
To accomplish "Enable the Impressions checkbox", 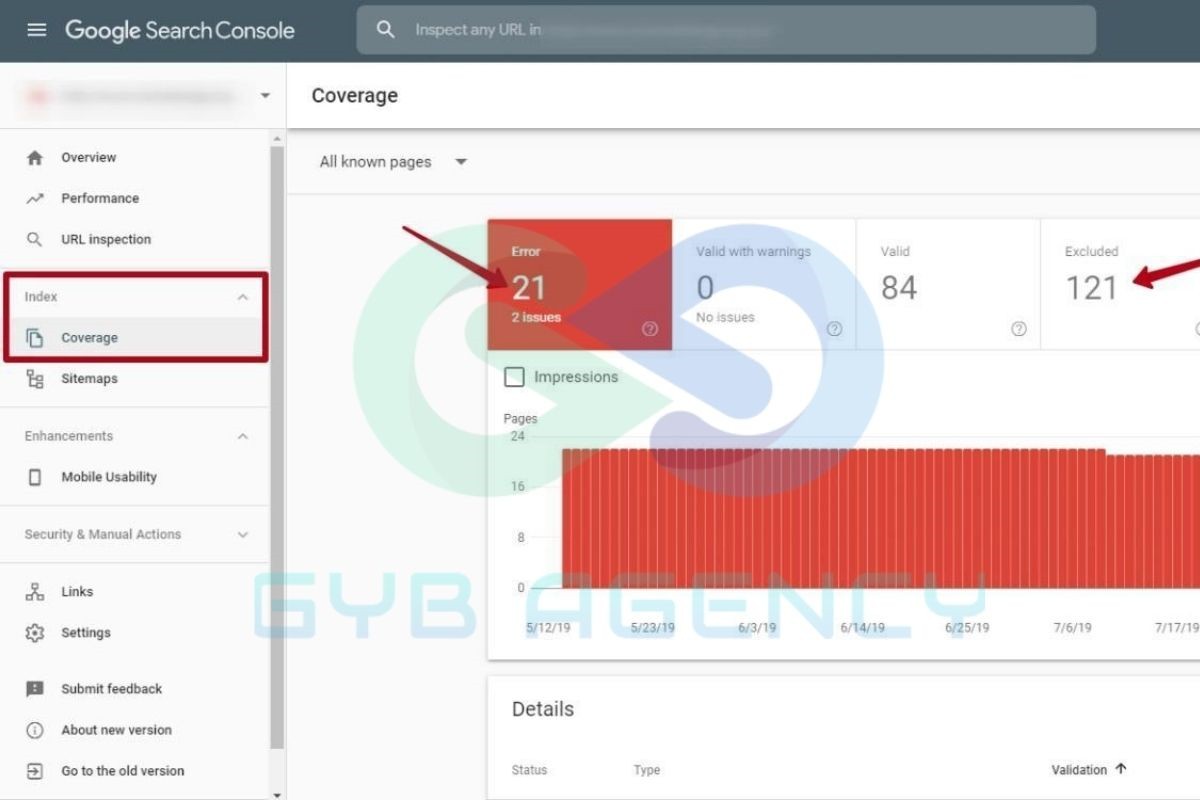I will [x=514, y=377].
